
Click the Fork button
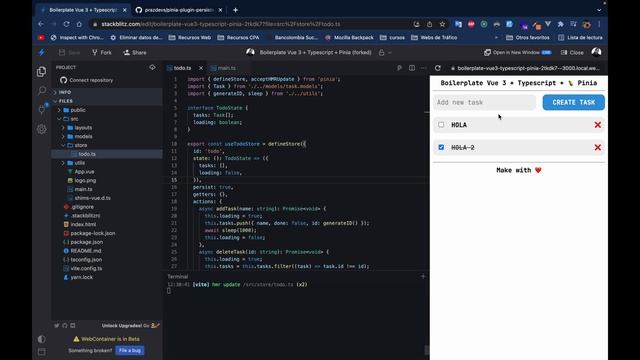[102, 52]
